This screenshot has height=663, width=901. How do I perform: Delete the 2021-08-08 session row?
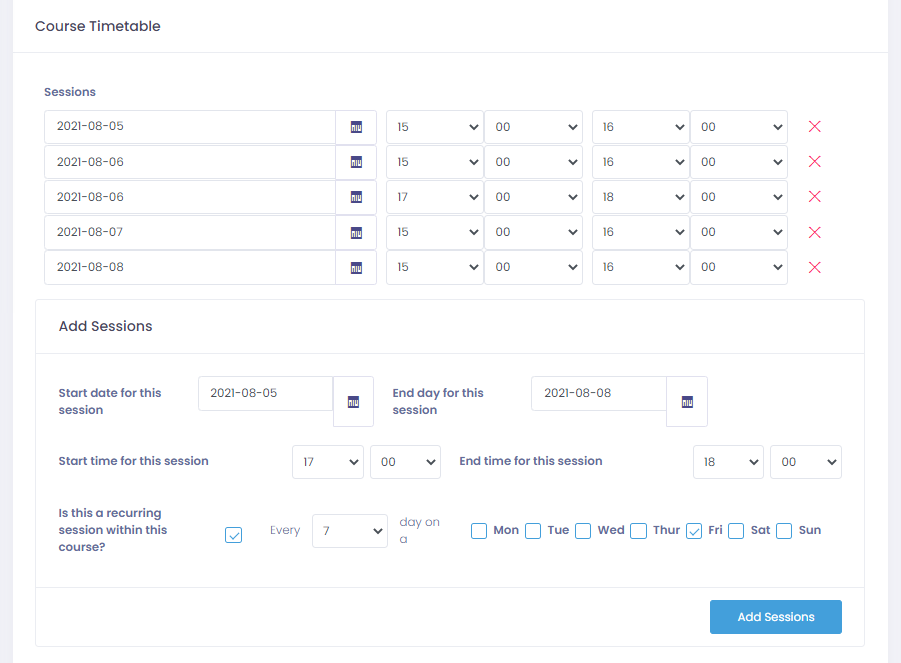[814, 267]
